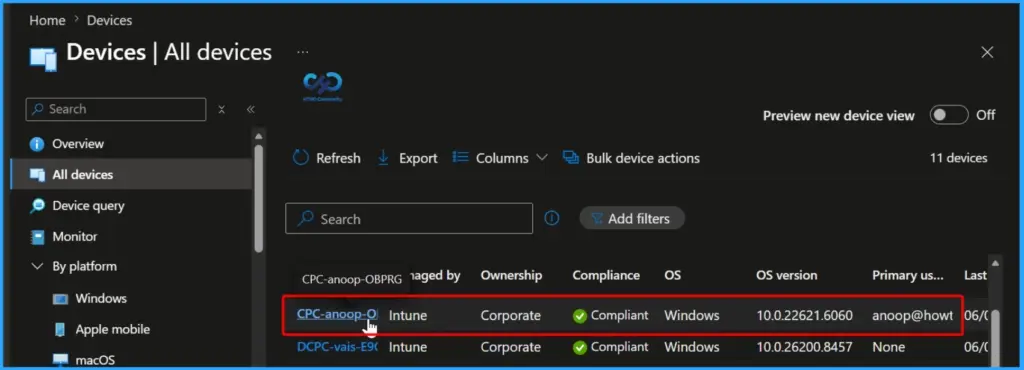1024x370 pixels.
Task: Click the All devices sidebar icon
Action: [37, 175]
